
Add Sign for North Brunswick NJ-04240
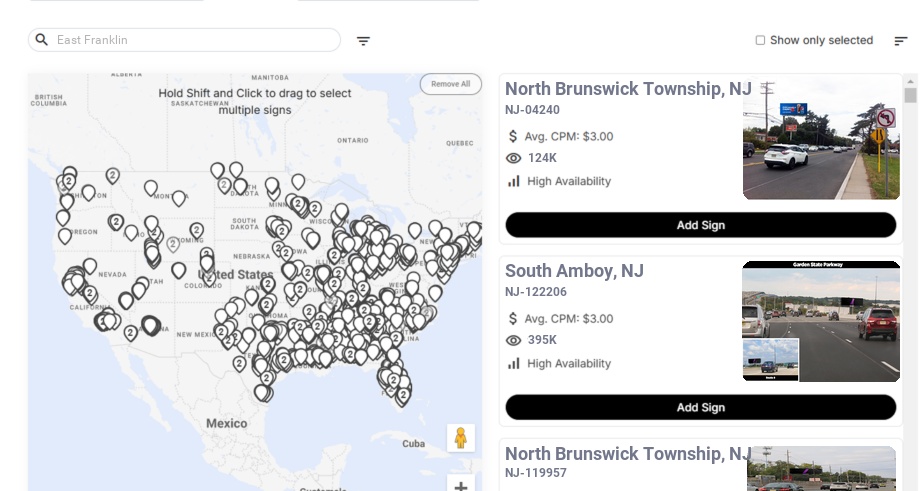(700, 225)
